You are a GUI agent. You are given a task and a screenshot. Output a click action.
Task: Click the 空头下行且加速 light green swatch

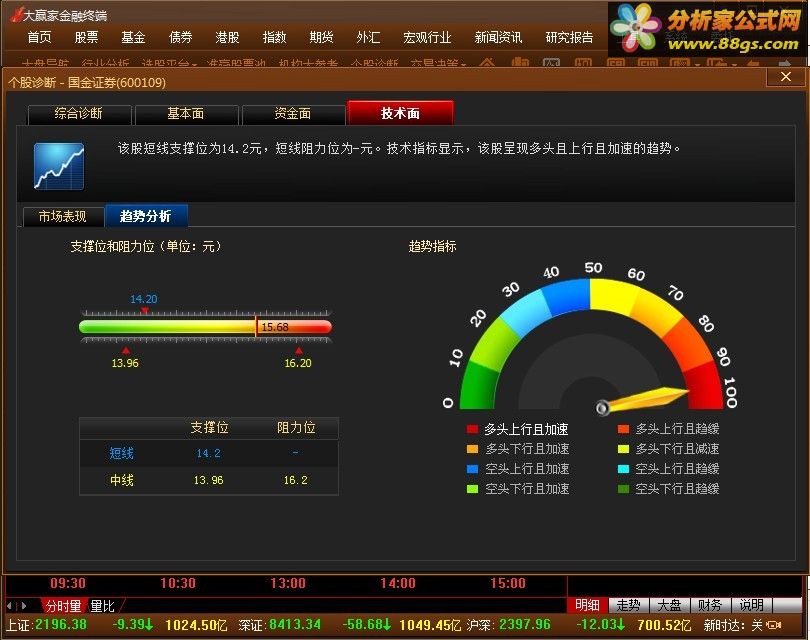pos(472,489)
